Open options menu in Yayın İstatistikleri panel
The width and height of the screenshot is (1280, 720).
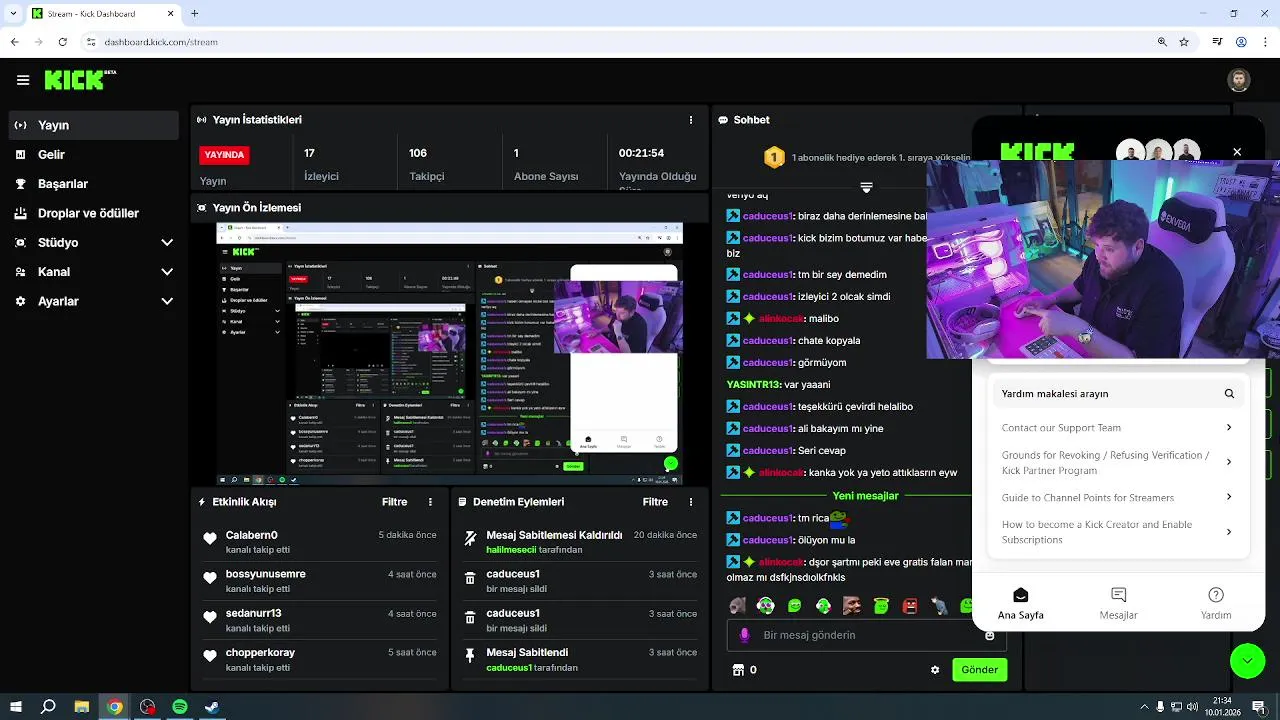(690, 120)
